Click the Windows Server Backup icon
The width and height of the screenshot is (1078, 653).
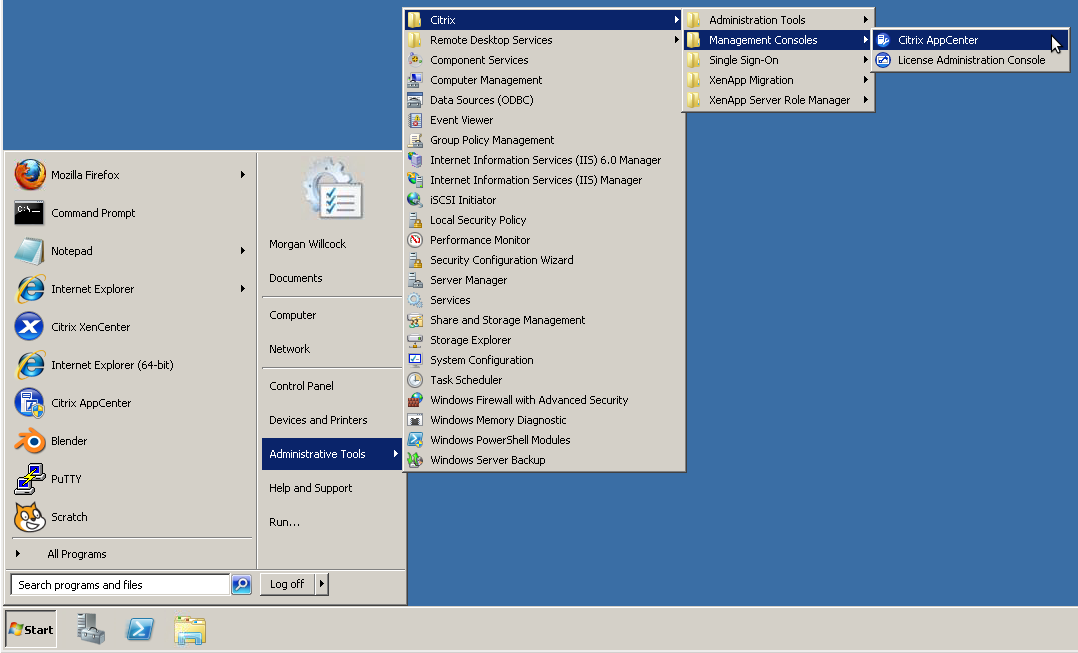pyautogui.click(x=415, y=460)
